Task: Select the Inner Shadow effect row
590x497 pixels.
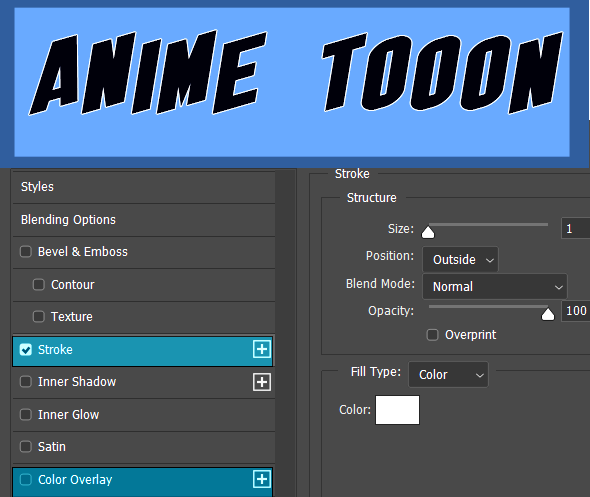Action: (144, 382)
